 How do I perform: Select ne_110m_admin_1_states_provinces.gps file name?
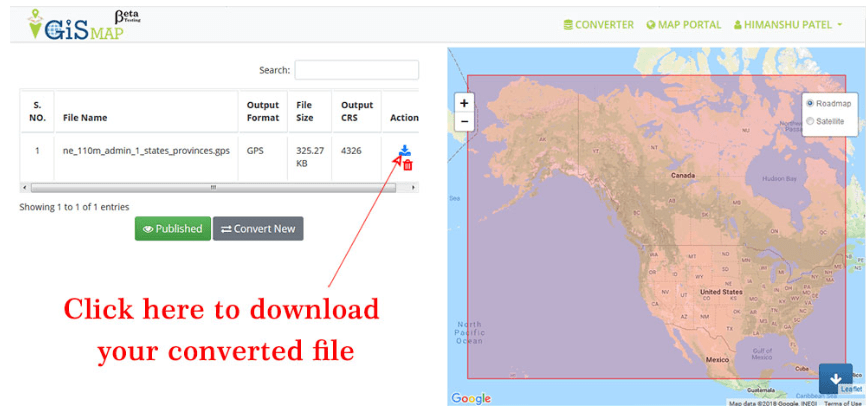pos(146,150)
